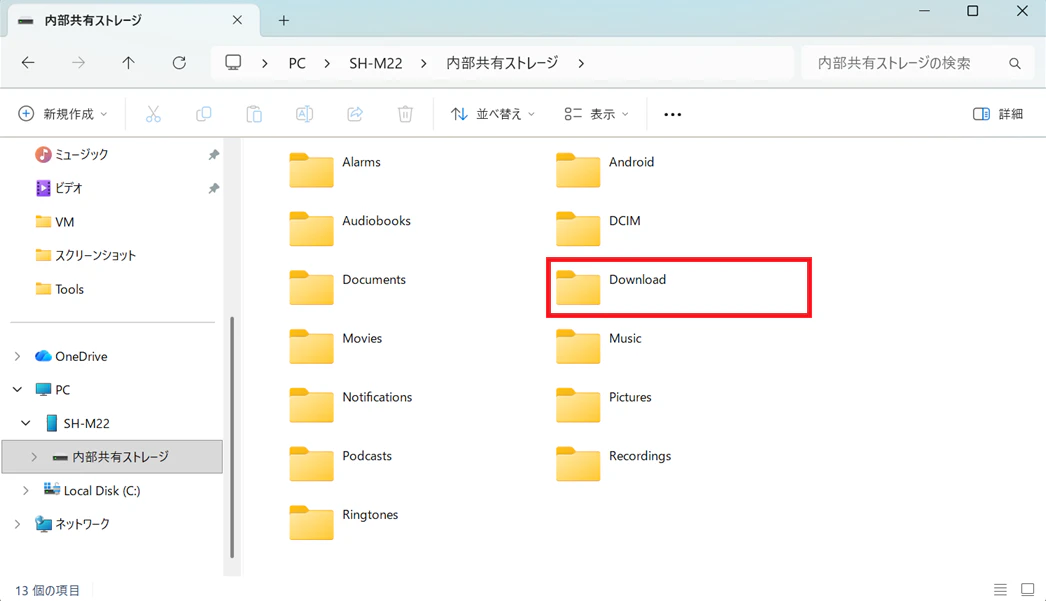Viewport: 1046px width, 601px height.
Task: Open the See more ellipsis menu
Action: 672,115
